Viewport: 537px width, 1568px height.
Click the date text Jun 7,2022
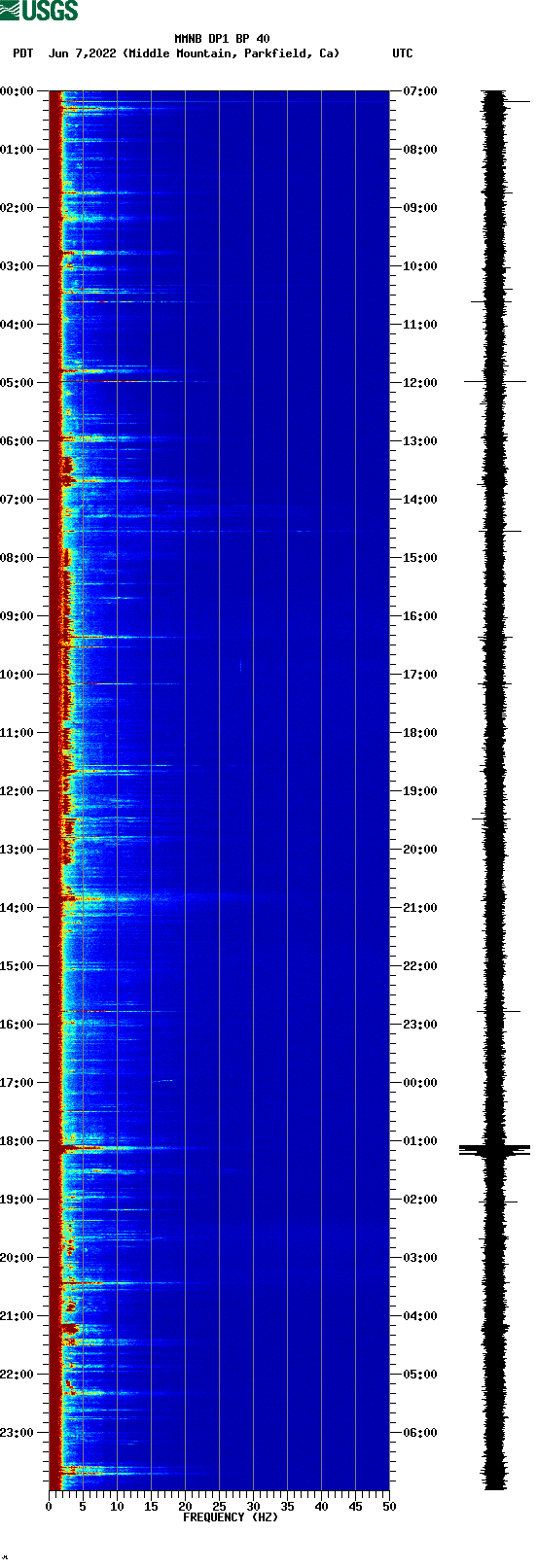[x=83, y=54]
